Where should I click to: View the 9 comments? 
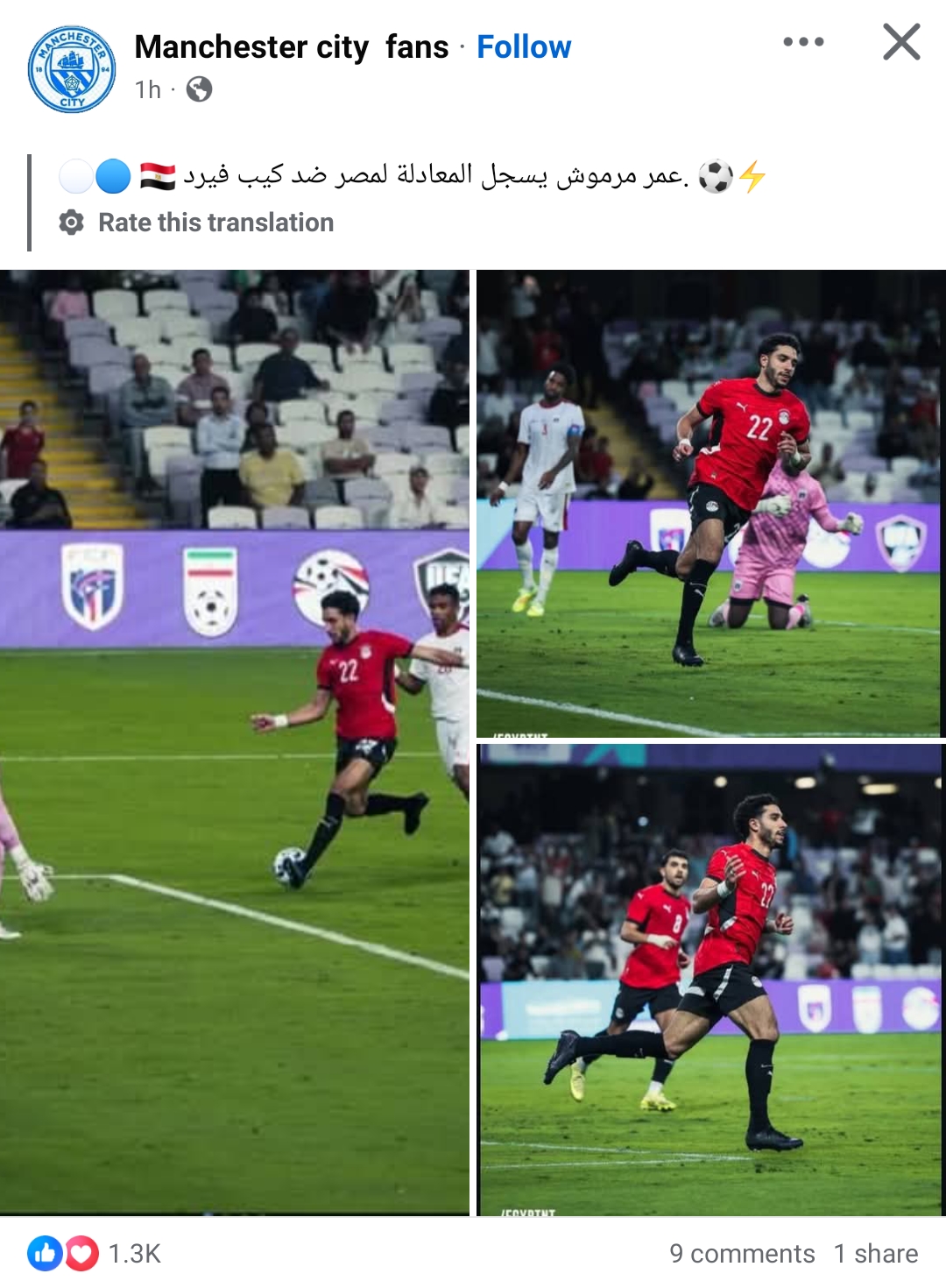742,1254
